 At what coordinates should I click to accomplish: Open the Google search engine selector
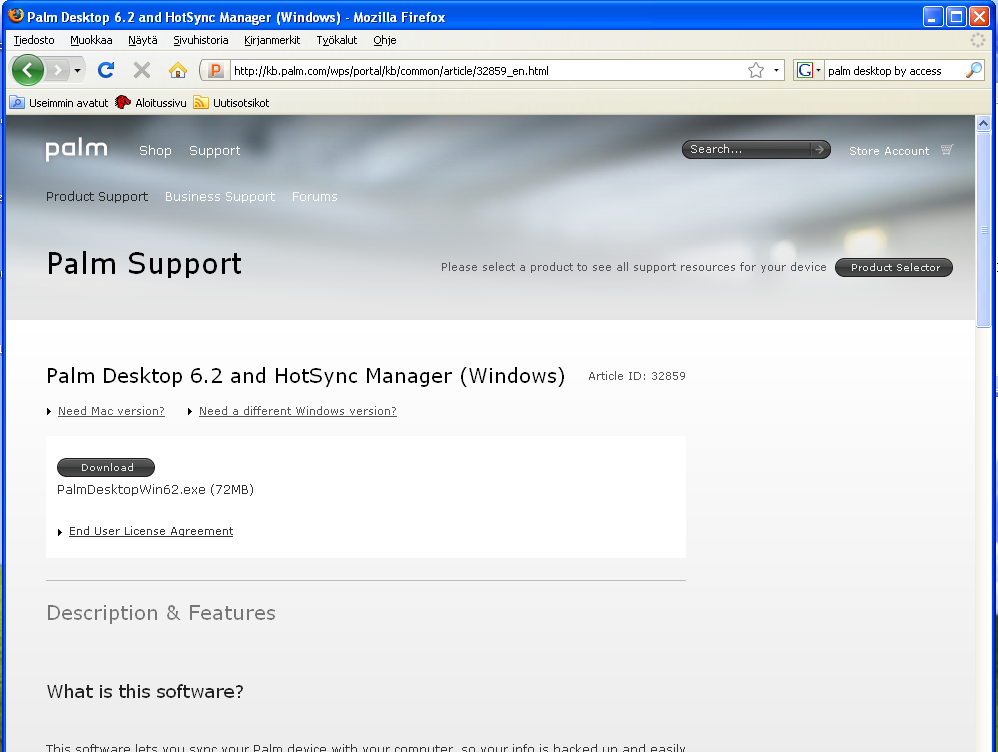click(x=809, y=70)
